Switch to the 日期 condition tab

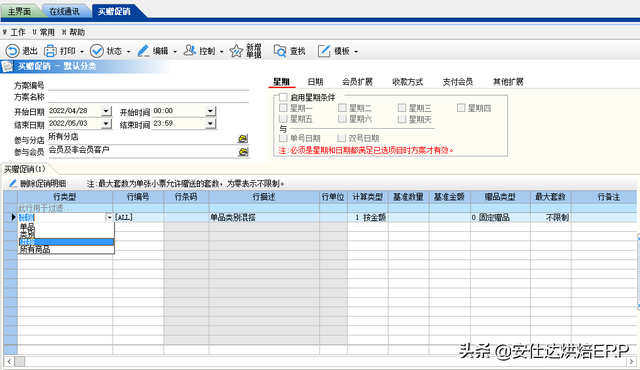click(315, 82)
